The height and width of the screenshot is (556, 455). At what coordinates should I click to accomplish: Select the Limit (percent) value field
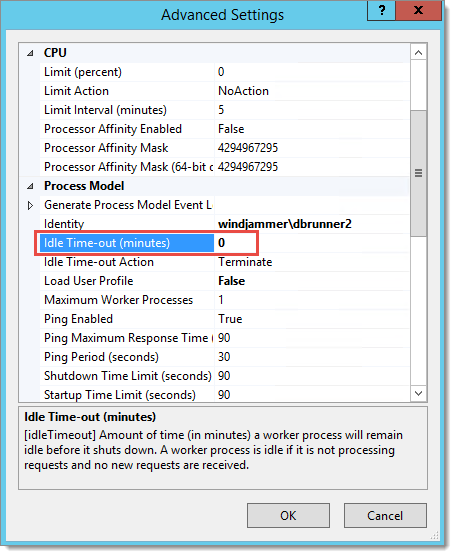[312, 72]
